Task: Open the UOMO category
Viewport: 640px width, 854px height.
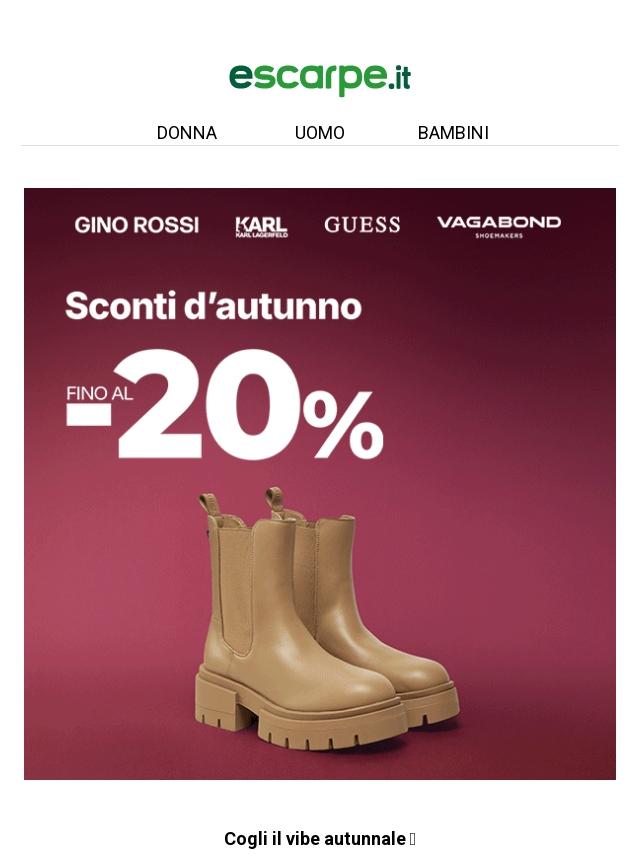Action: 320,133
